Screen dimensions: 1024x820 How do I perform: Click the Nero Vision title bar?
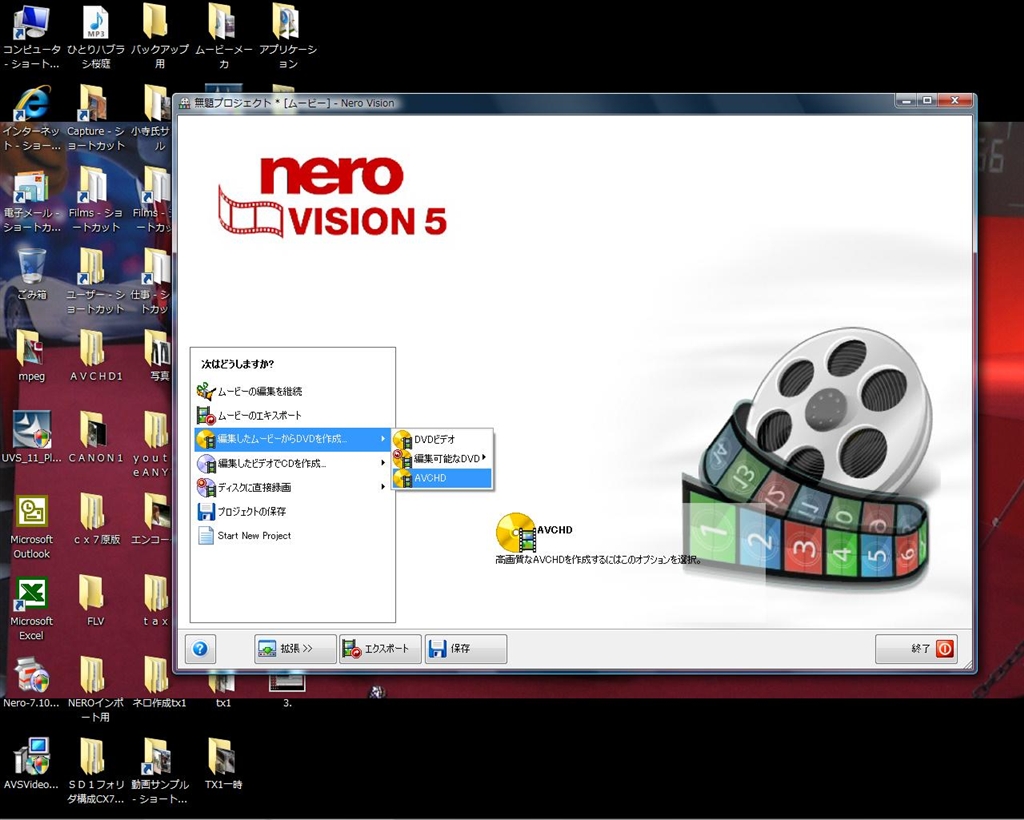[x=532, y=102]
